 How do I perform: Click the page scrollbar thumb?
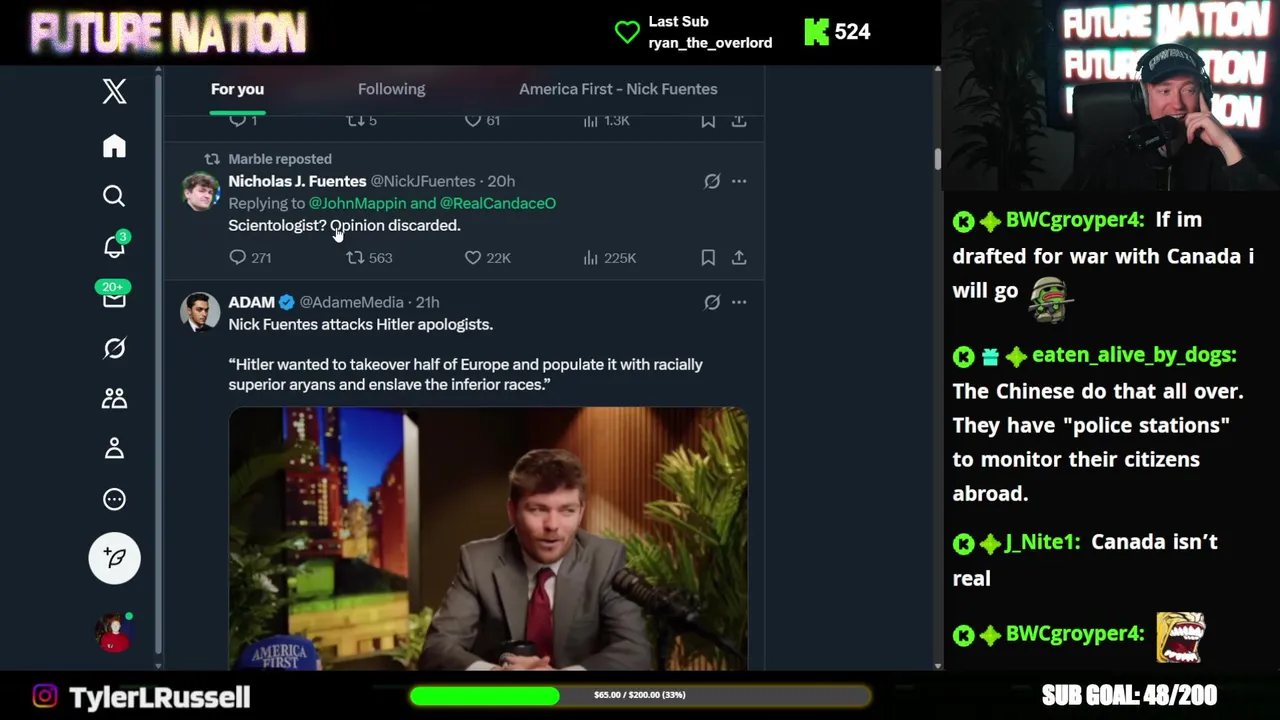click(x=937, y=159)
